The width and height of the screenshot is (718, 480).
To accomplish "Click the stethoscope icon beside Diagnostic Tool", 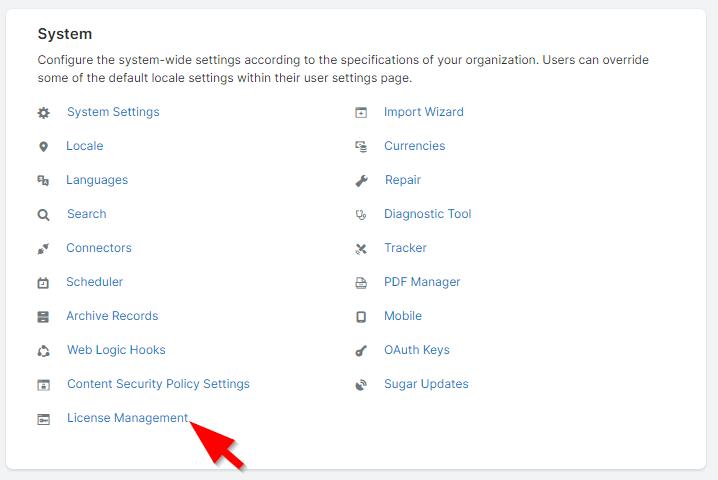I will 361,214.
